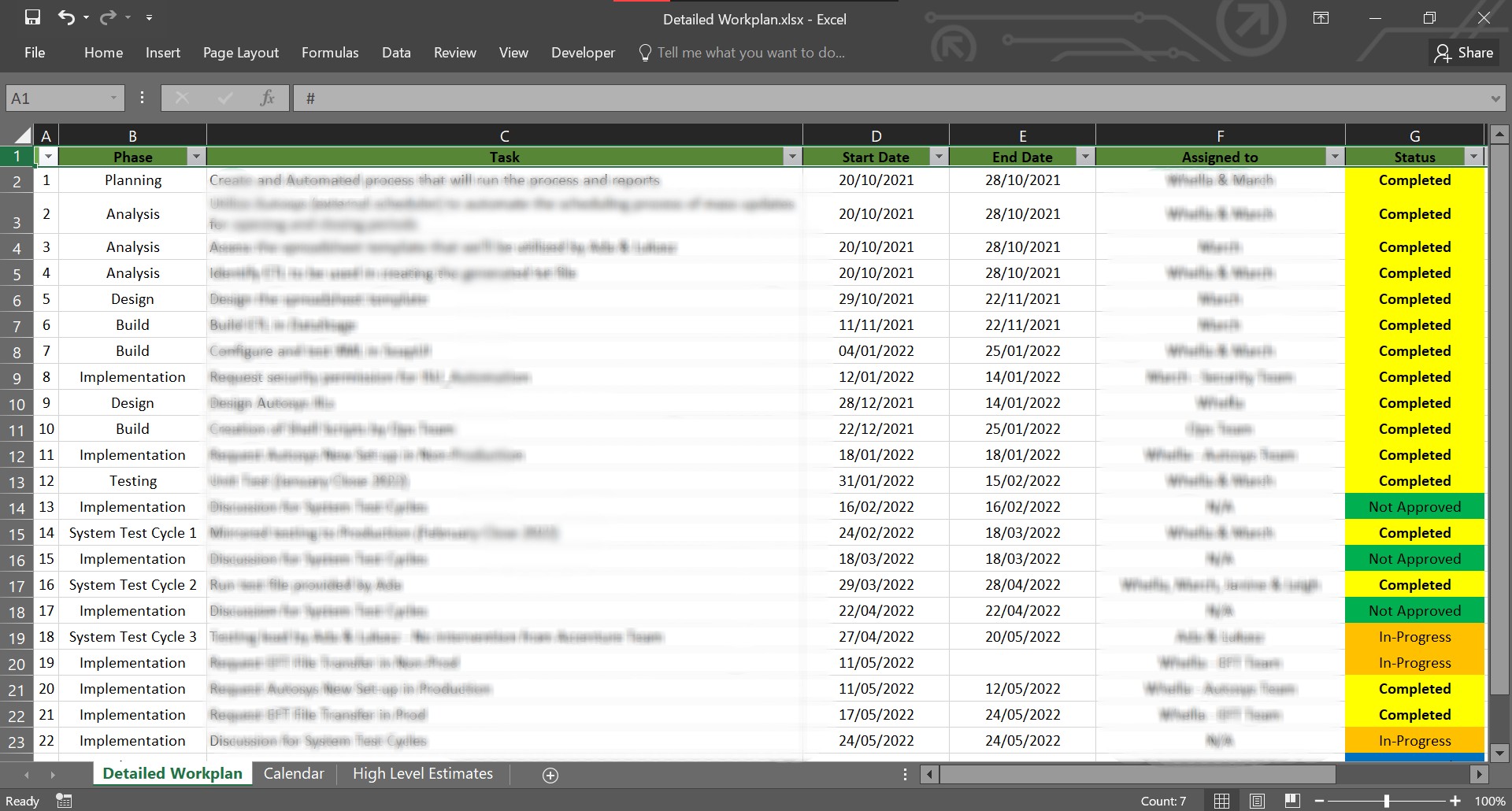The image size is (1512, 811).
Task: Open the Review ribbon tab
Action: (x=455, y=53)
